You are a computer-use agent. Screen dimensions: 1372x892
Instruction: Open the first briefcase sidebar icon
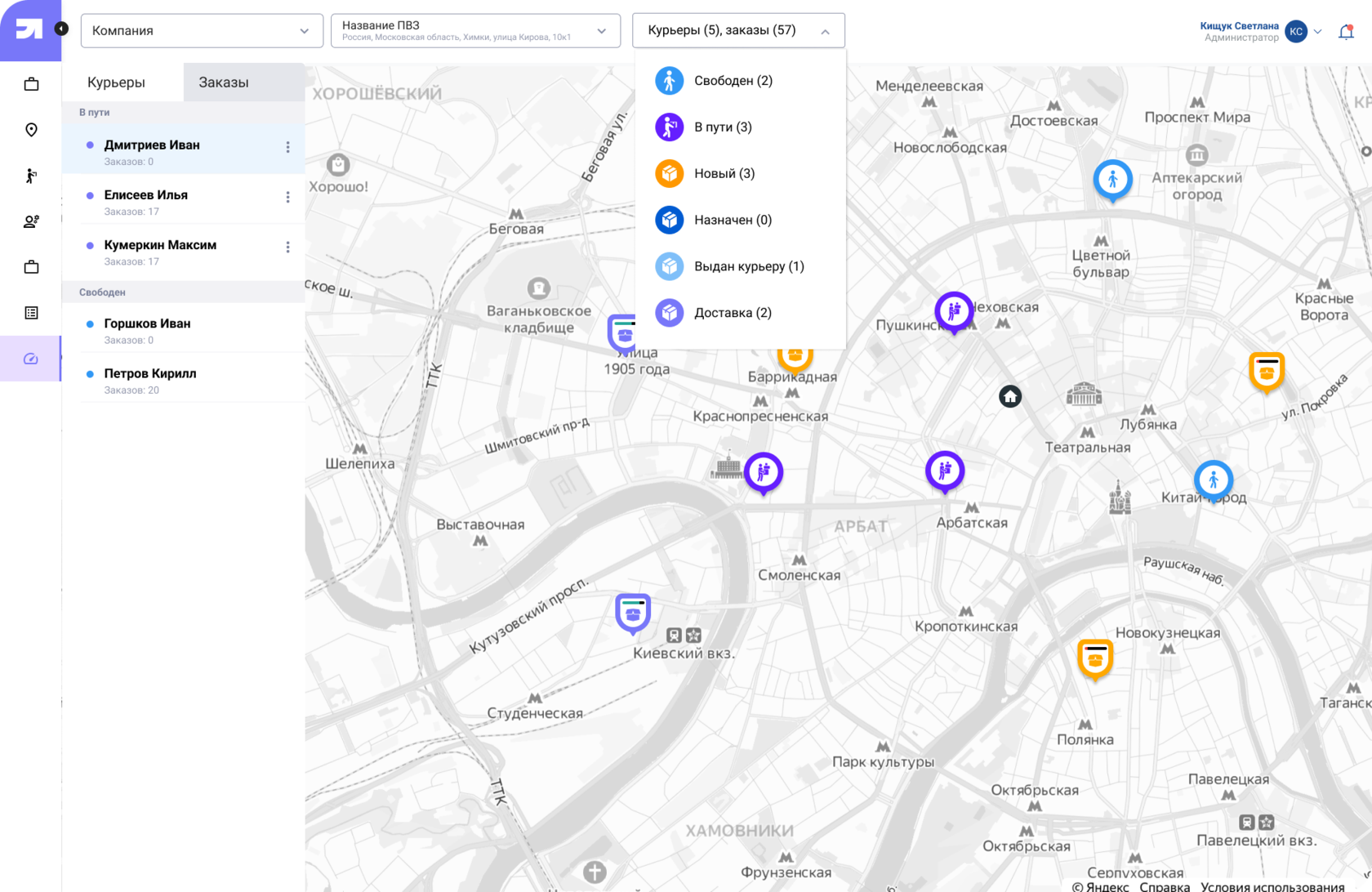click(31, 84)
